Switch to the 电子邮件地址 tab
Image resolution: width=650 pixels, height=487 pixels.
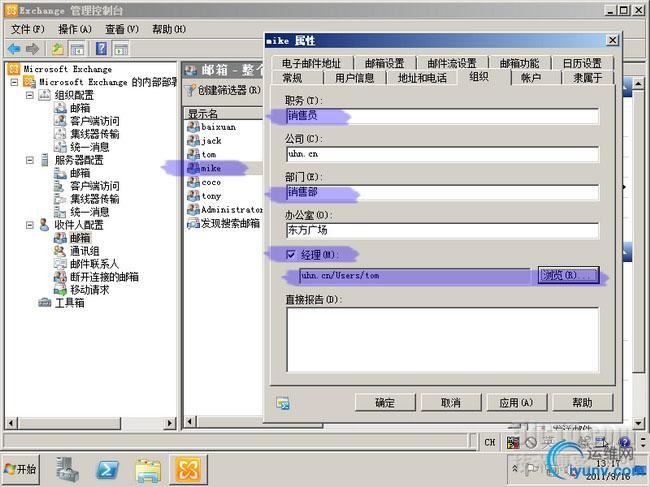[x=312, y=63]
